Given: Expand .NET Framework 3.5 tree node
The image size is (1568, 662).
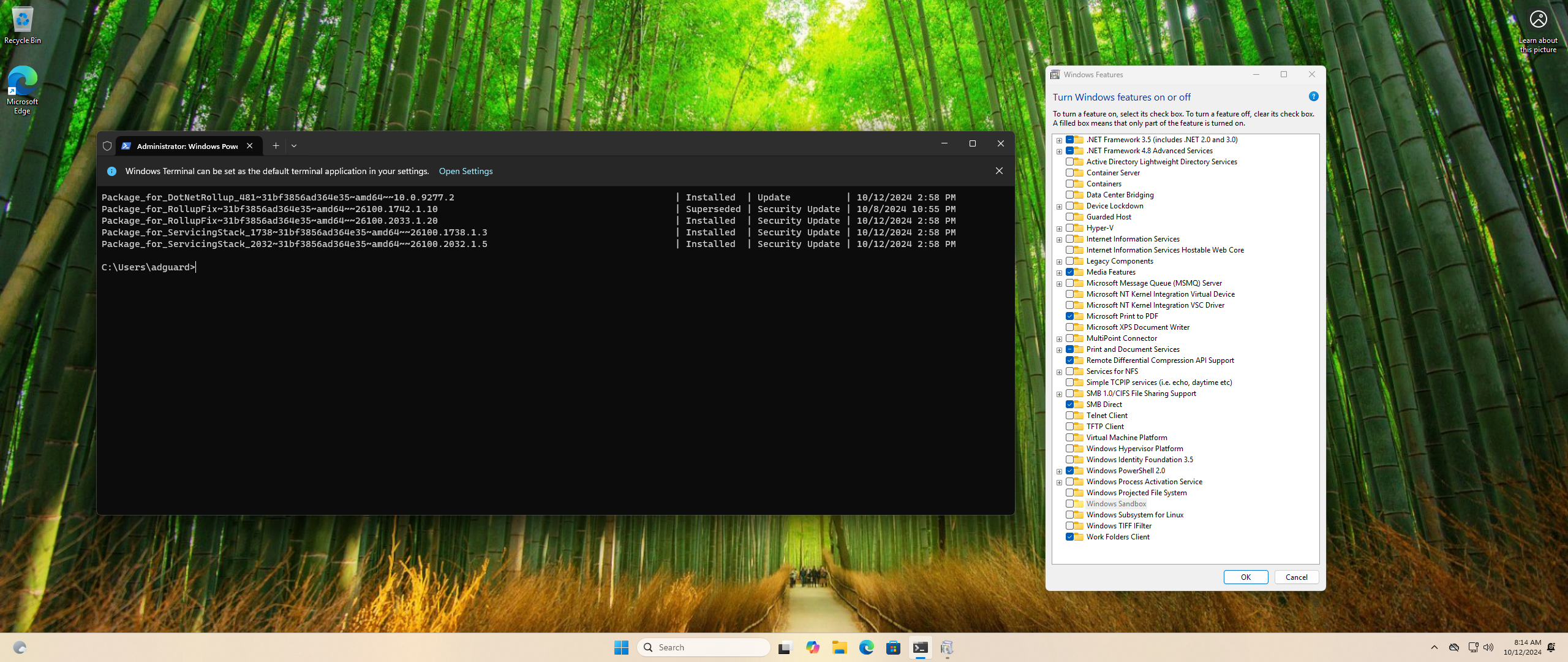Looking at the screenshot, I should (x=1059, y=140).
